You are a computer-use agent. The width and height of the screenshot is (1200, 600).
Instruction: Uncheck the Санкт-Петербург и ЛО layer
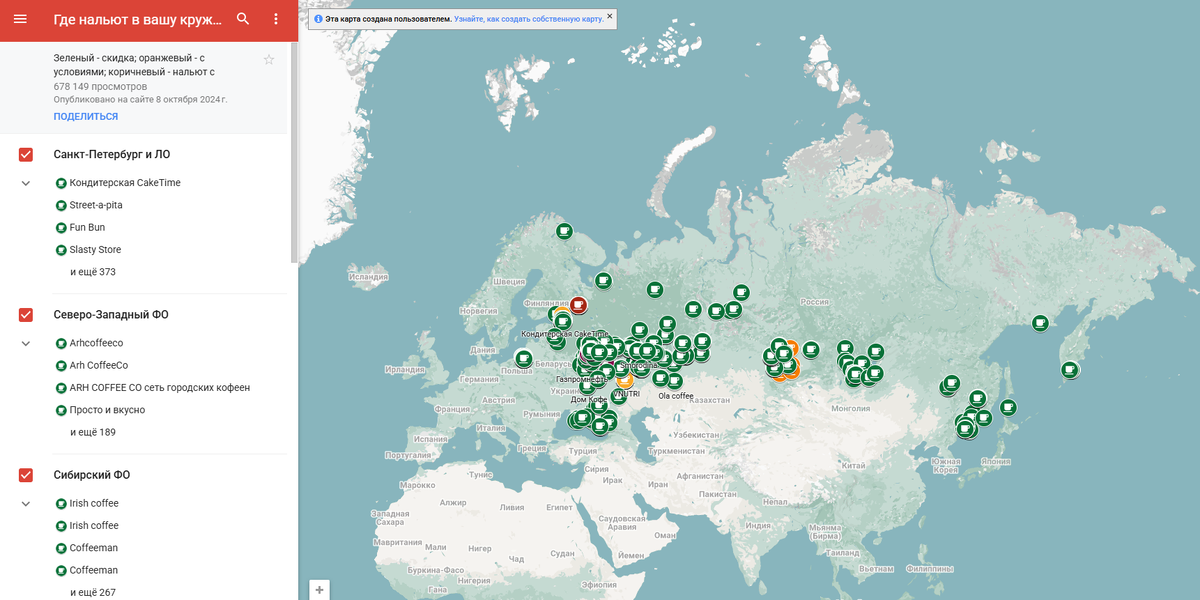point(24,155)
